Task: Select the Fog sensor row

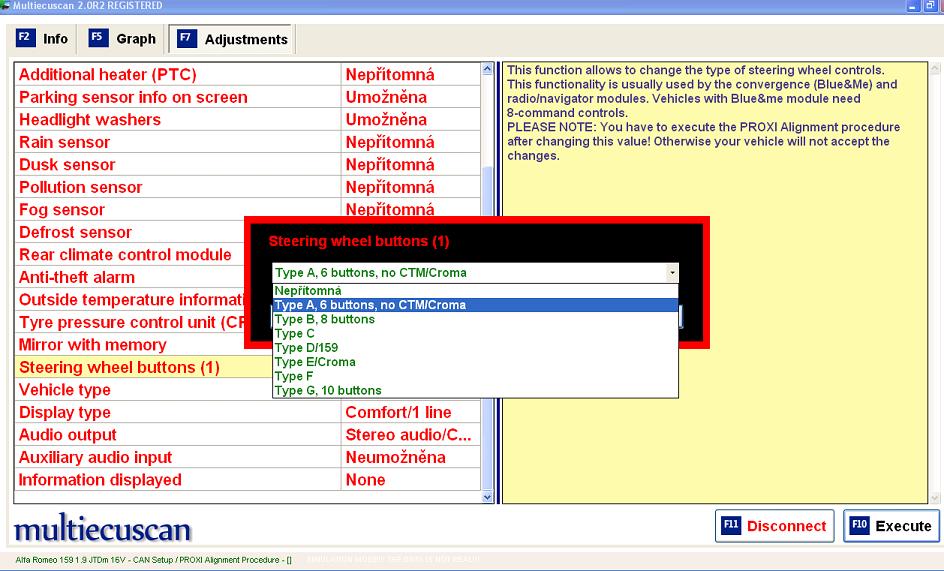Action: (247, 210)
